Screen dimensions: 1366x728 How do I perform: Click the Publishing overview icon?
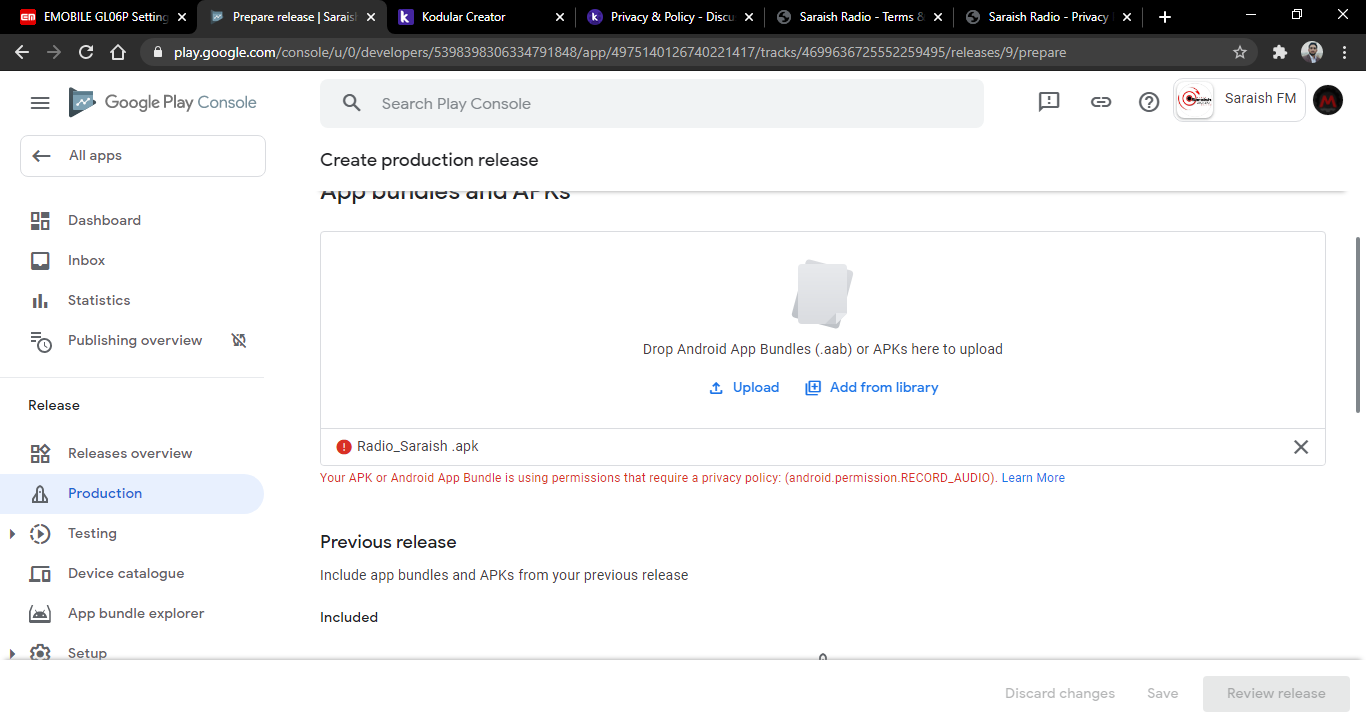(40, 341)
